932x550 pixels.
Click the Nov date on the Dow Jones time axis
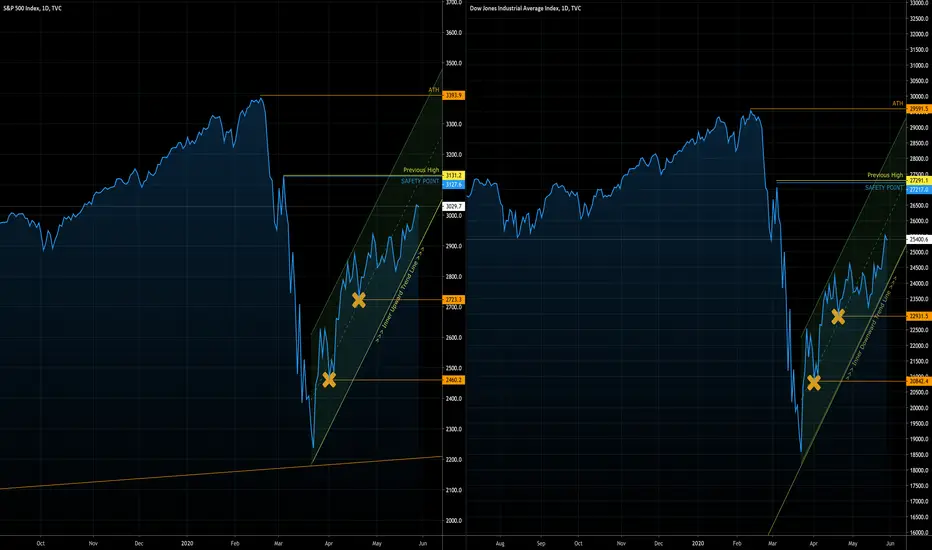[621, 543]
